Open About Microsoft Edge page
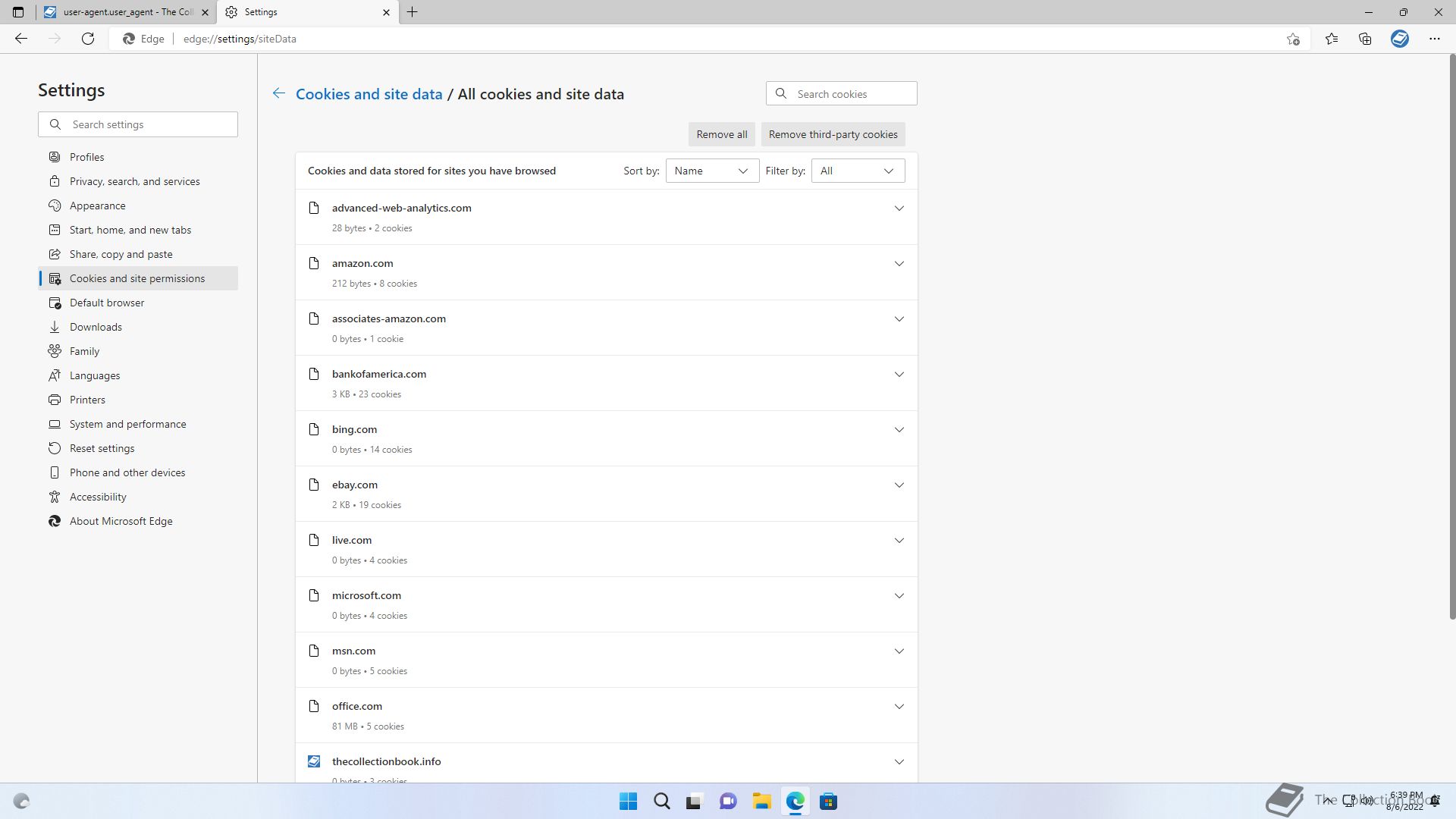 pos(138,521)
